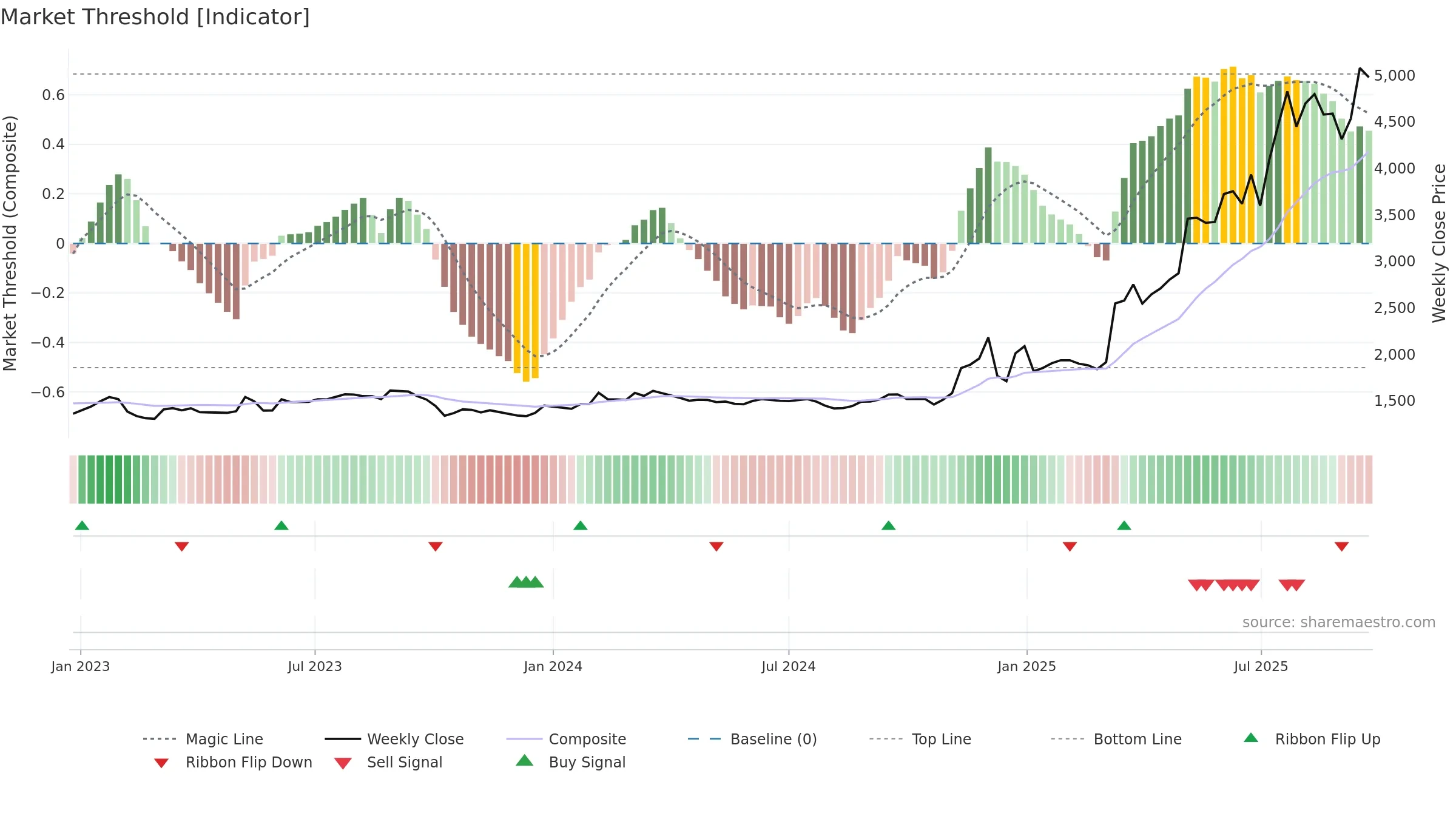Viewport: 1456px width, 819px height.
Task: Click green flip up triangle before Jul 2023
Action: 281,525
